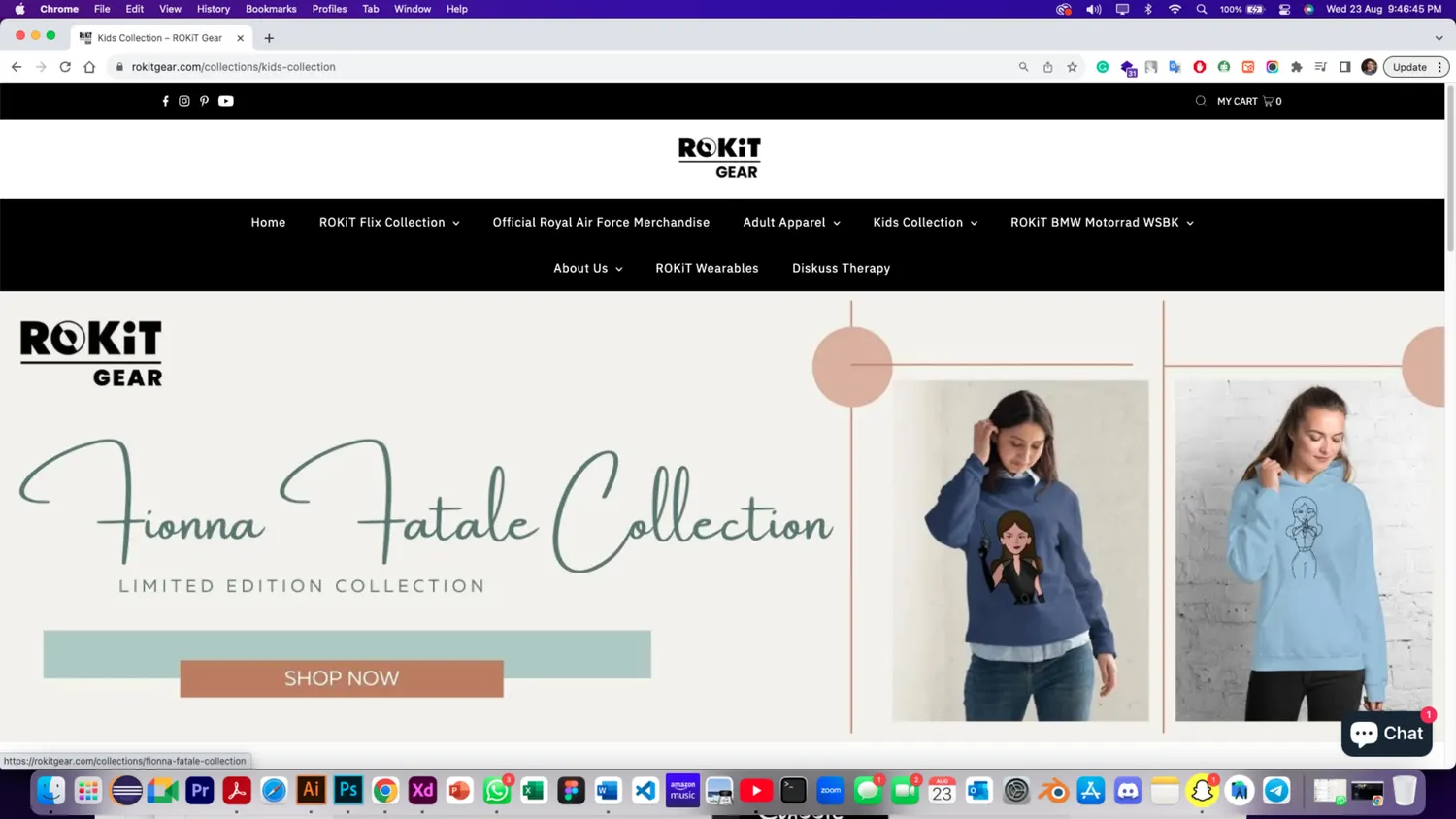Open the ROKiT Wearables nav link
This screenshot has width=1456, height=819.
tap(707, 269)
